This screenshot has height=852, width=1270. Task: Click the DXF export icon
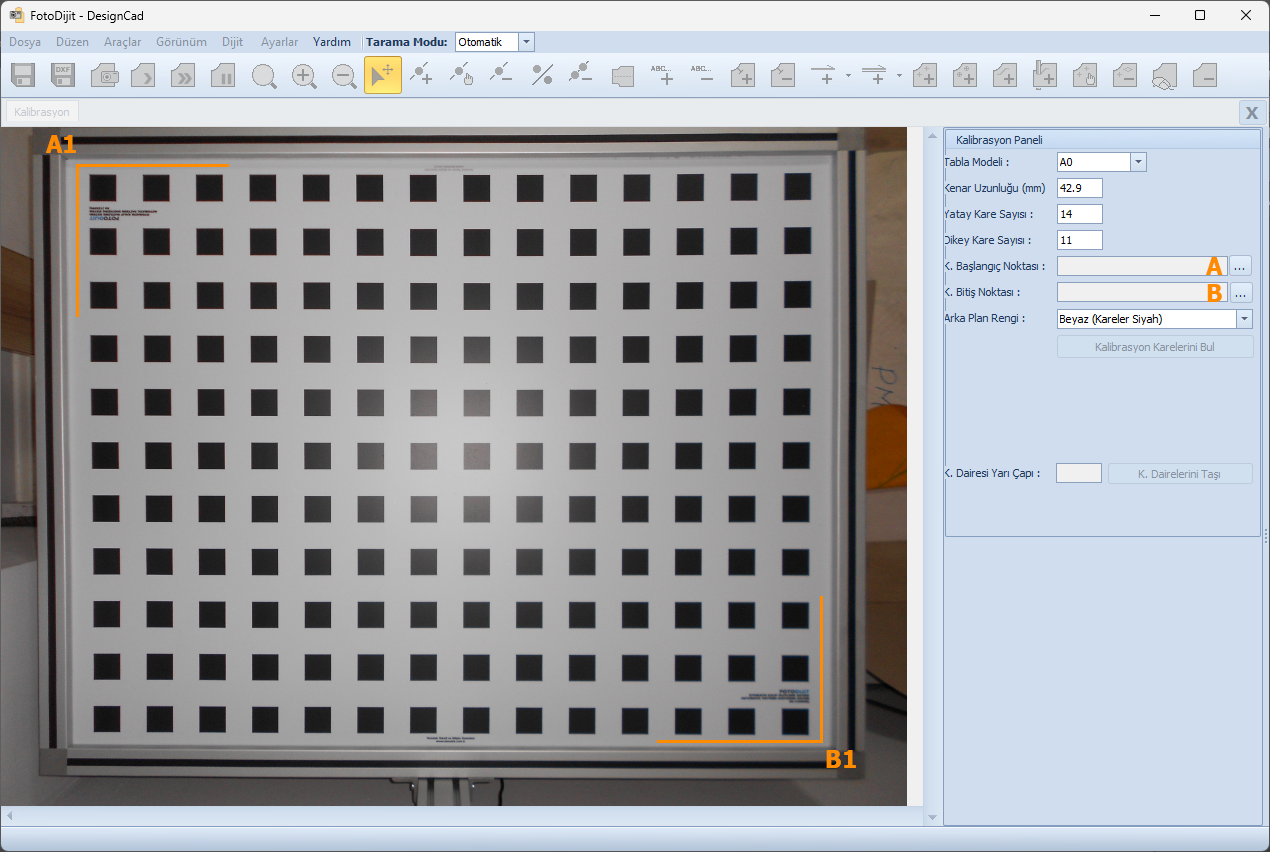pos(64,76)
